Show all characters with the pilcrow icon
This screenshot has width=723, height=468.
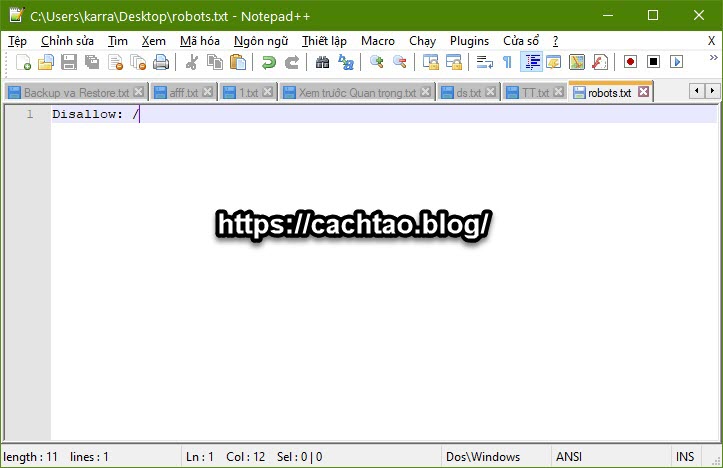(x=507, y=62)
